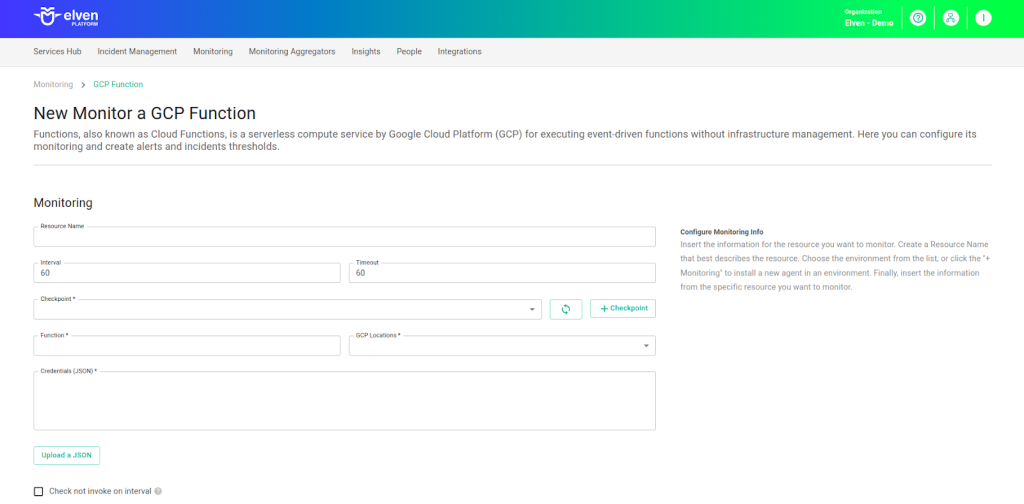The height and width of the screenshot is (504, 1024).
Task: Open the Integrations menu
Action: click(x=460, y=52)
